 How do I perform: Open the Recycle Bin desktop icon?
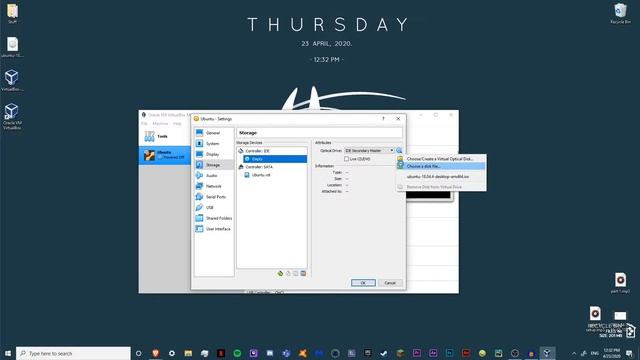pyautogui.click(x=620, y=13)
